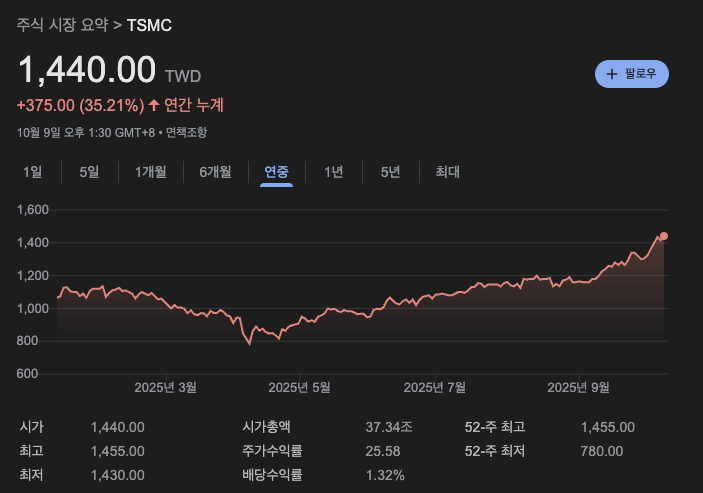
Task: Click the large 1,440.00 price
Action: pyautogui.click(x=87, y=70)
